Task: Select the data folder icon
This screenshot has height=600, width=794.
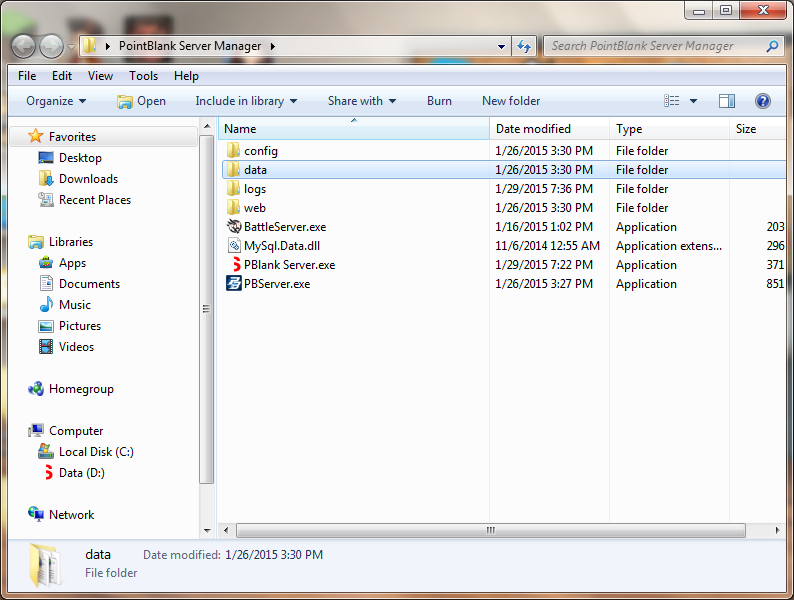Action: (x=233, y=169)
